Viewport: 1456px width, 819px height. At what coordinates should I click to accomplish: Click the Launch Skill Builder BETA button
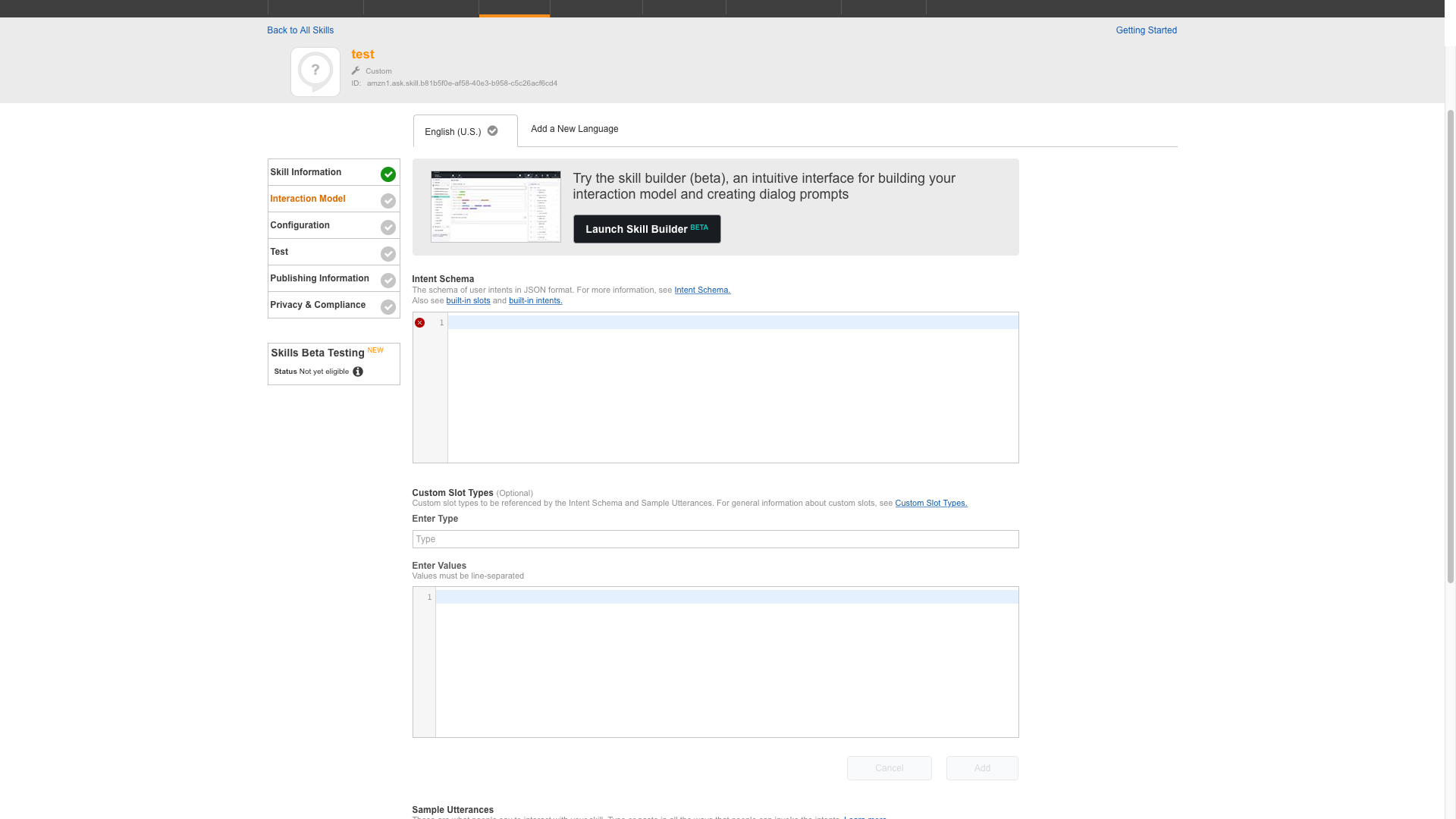[x=647, y=228]
